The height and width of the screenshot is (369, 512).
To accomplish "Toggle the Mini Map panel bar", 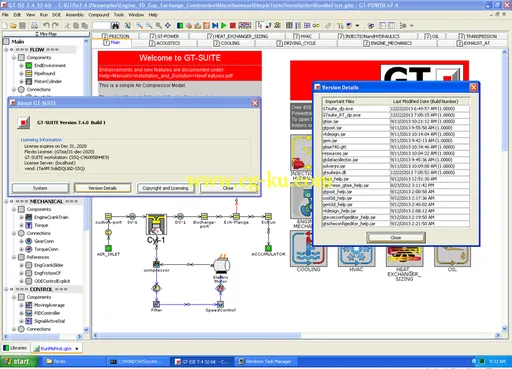I will [x=46, y=34].
